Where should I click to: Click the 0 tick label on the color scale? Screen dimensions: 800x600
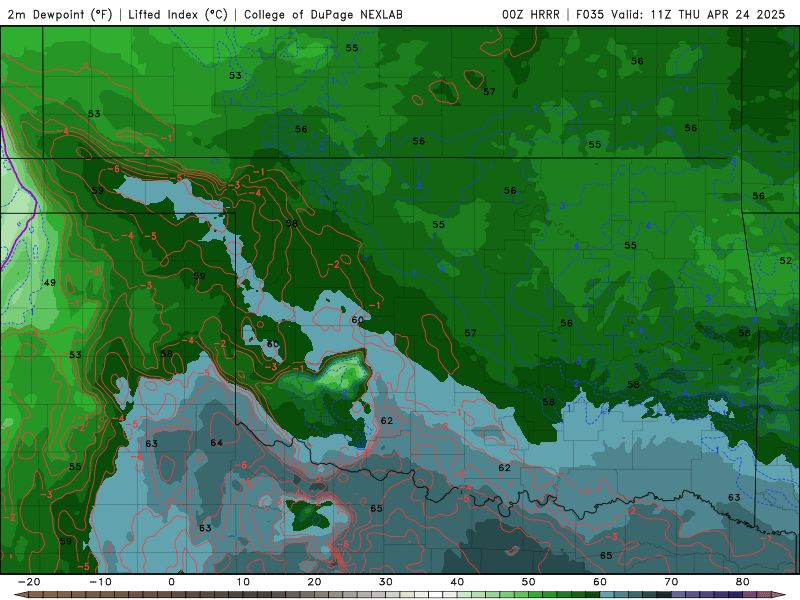coord(171,582)
